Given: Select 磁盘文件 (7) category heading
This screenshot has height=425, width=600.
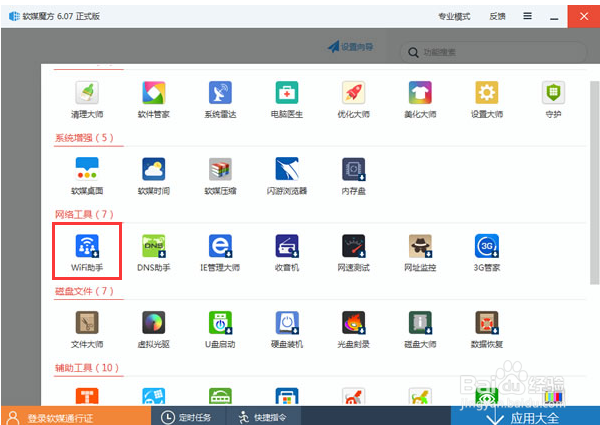Looking at the screenshot, I should (84, 291).
